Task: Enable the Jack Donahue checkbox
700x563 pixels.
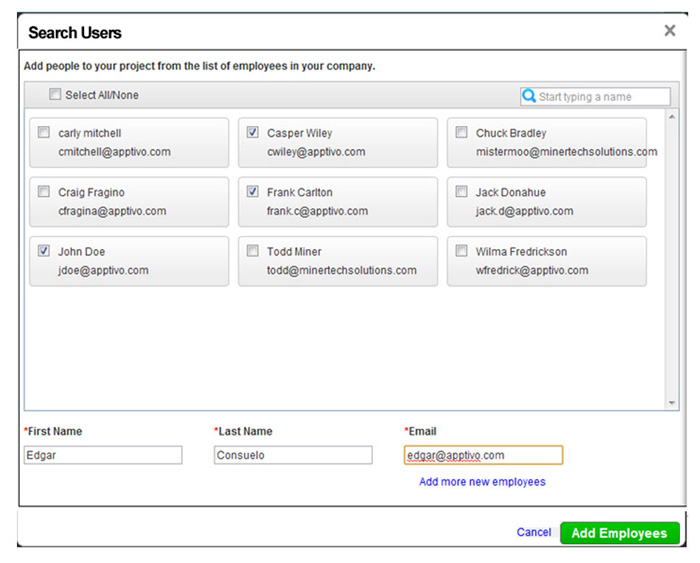Action: (461, 191)
